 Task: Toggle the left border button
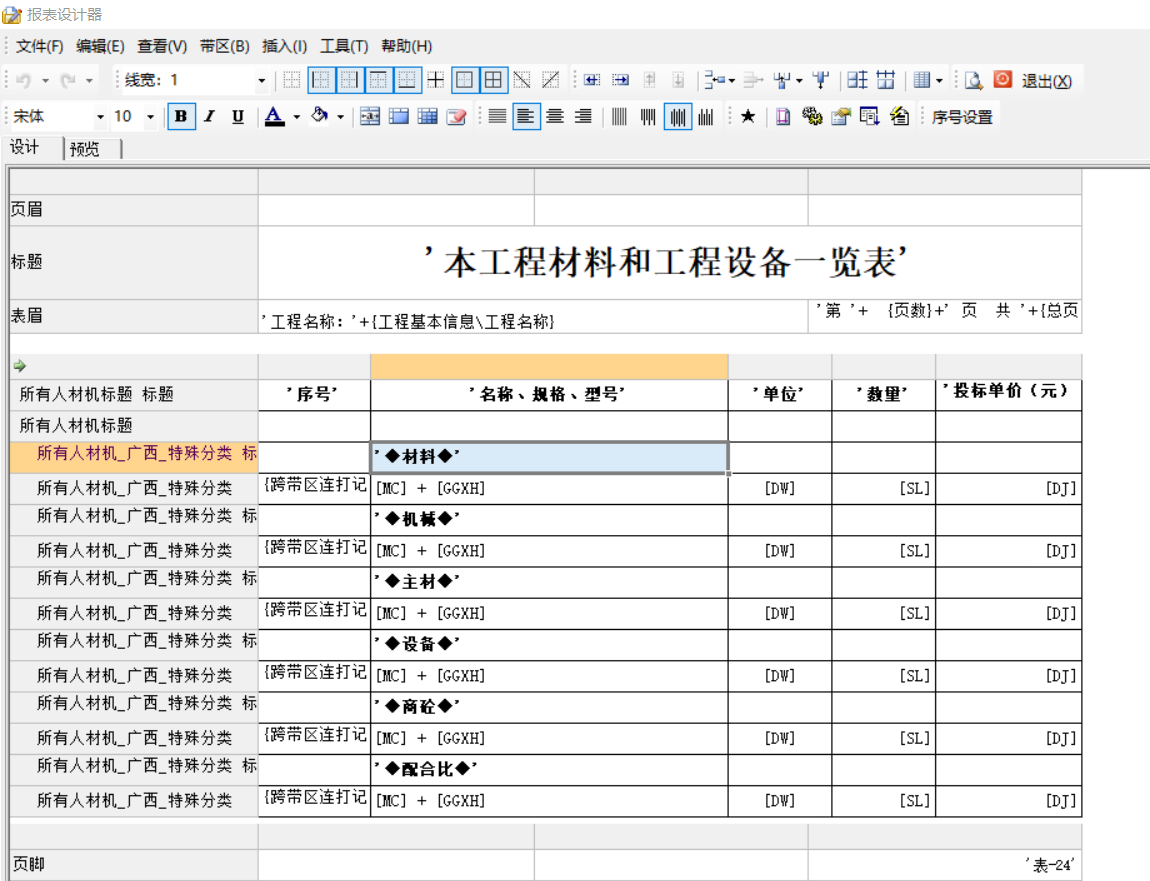click(321, 80)
